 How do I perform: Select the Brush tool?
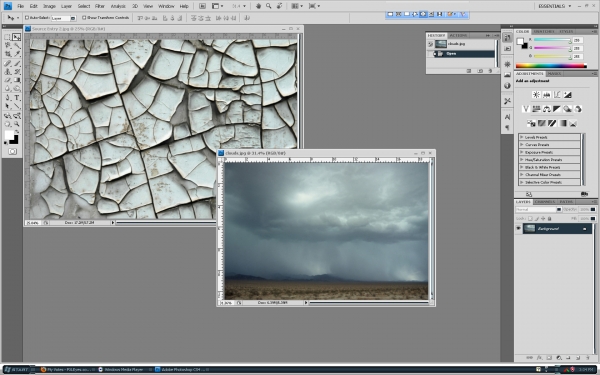coord(16,63)
